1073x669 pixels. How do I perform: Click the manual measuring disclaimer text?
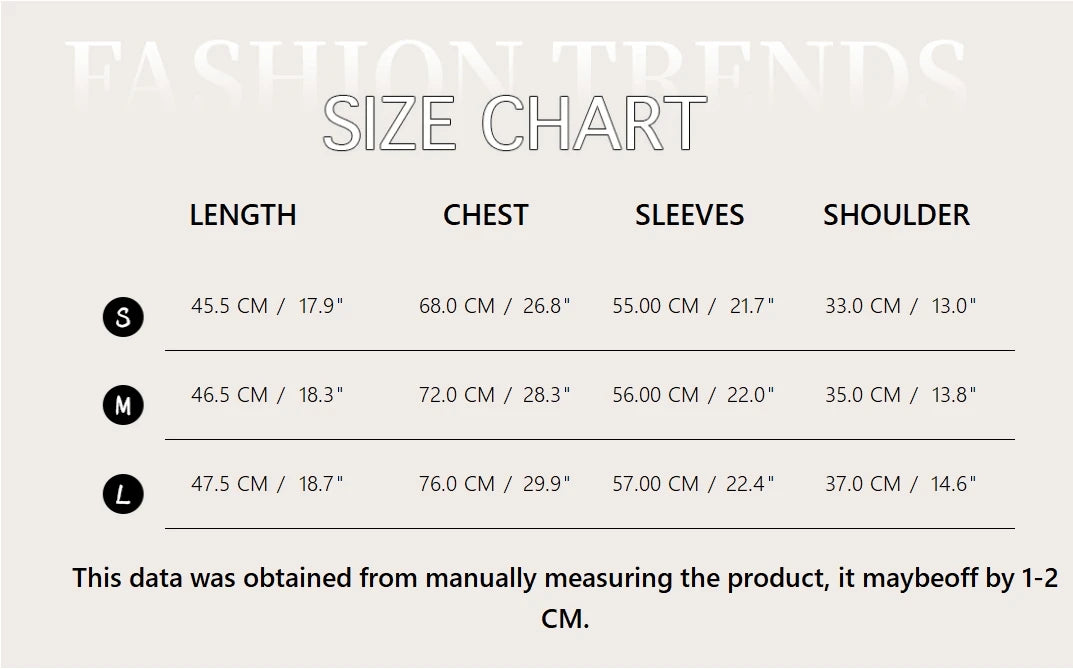click(x=565, y=598)
